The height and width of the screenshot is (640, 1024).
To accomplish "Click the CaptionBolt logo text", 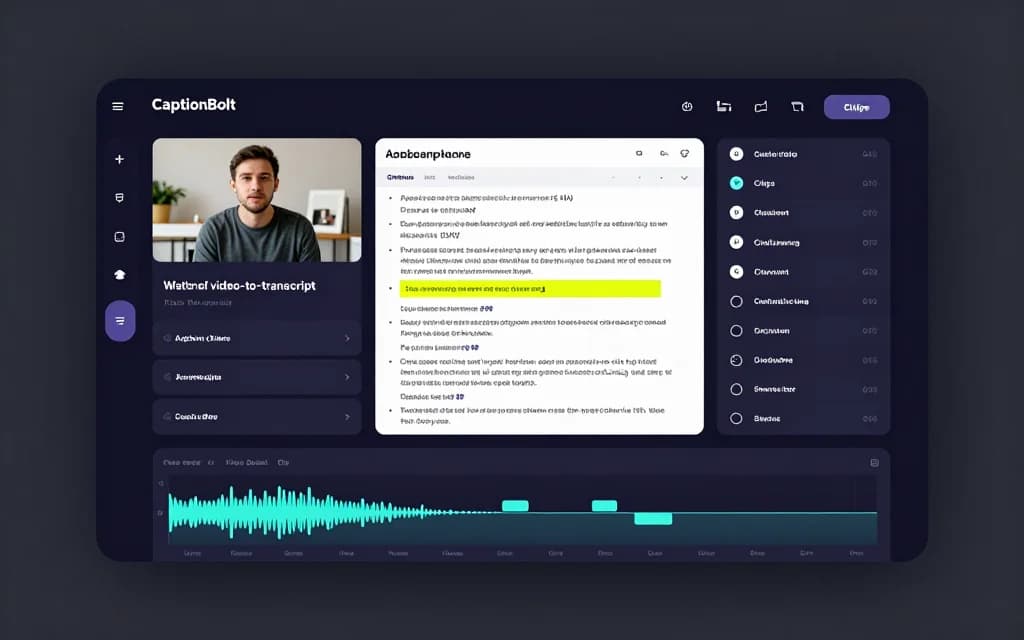I will point(193,104).
